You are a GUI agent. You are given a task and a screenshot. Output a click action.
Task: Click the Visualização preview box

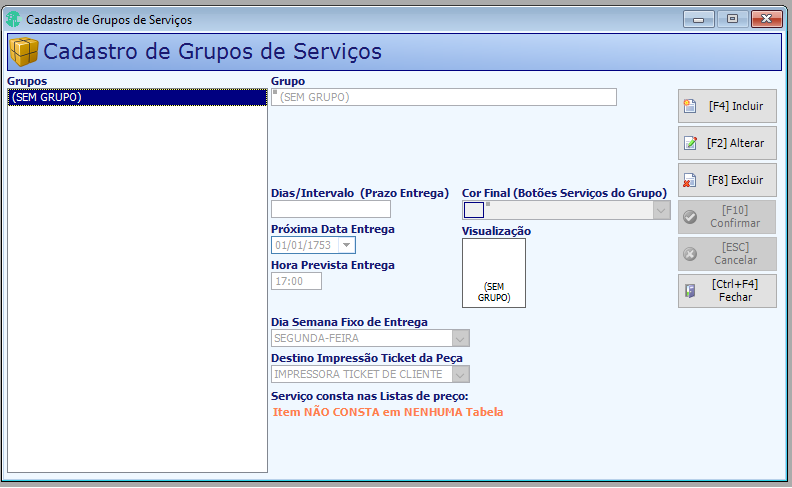point(493,273)
